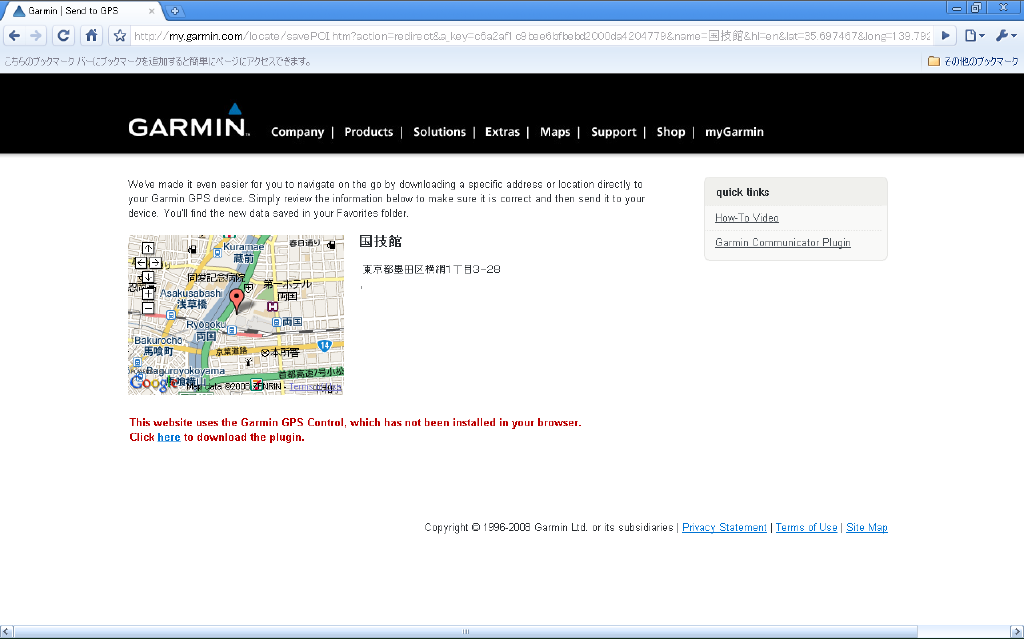This screenshot has width=1024, height=639.
Task: Open the myGarmin menu
Action: click(734, 132)
